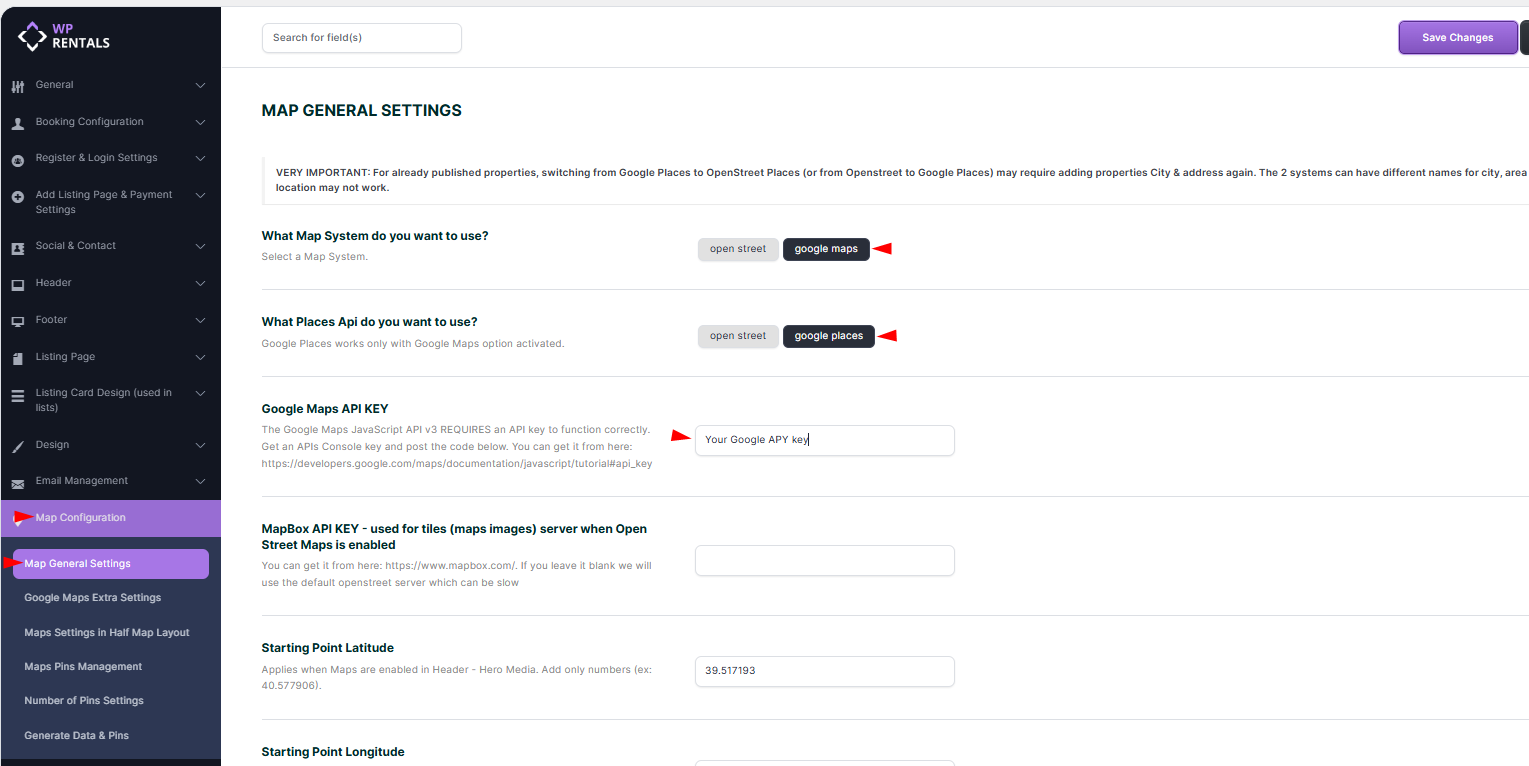The height and width of the screenshot is (766, 1529).
Task: Click the Google Maps API KEY field
Action: click(824, 440)
